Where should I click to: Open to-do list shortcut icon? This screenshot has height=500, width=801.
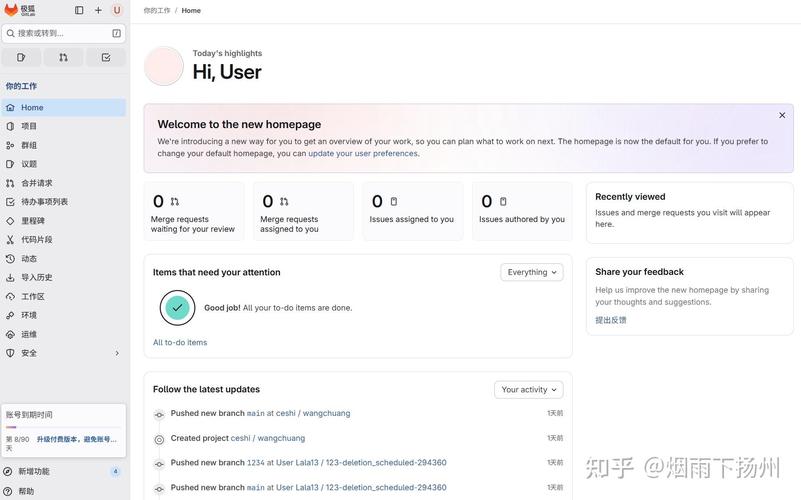tap(106, 57)
